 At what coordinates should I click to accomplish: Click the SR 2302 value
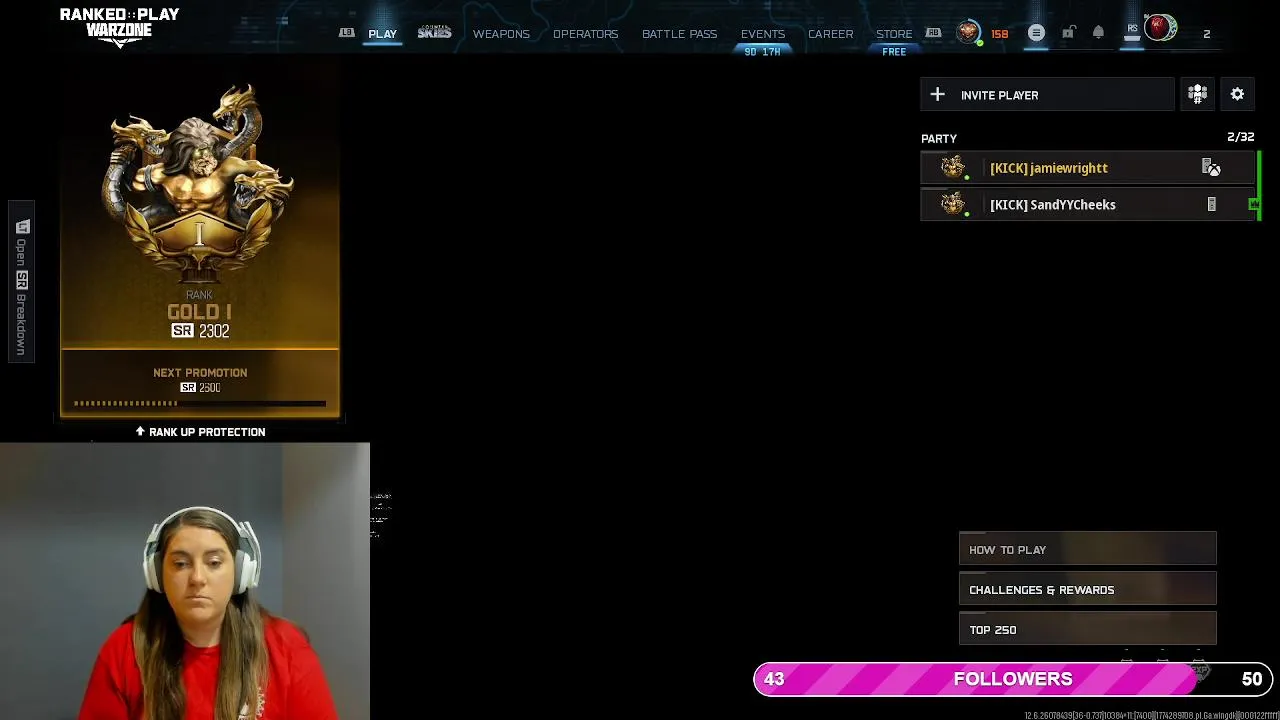pyautogui.click(x=200, y=331)
